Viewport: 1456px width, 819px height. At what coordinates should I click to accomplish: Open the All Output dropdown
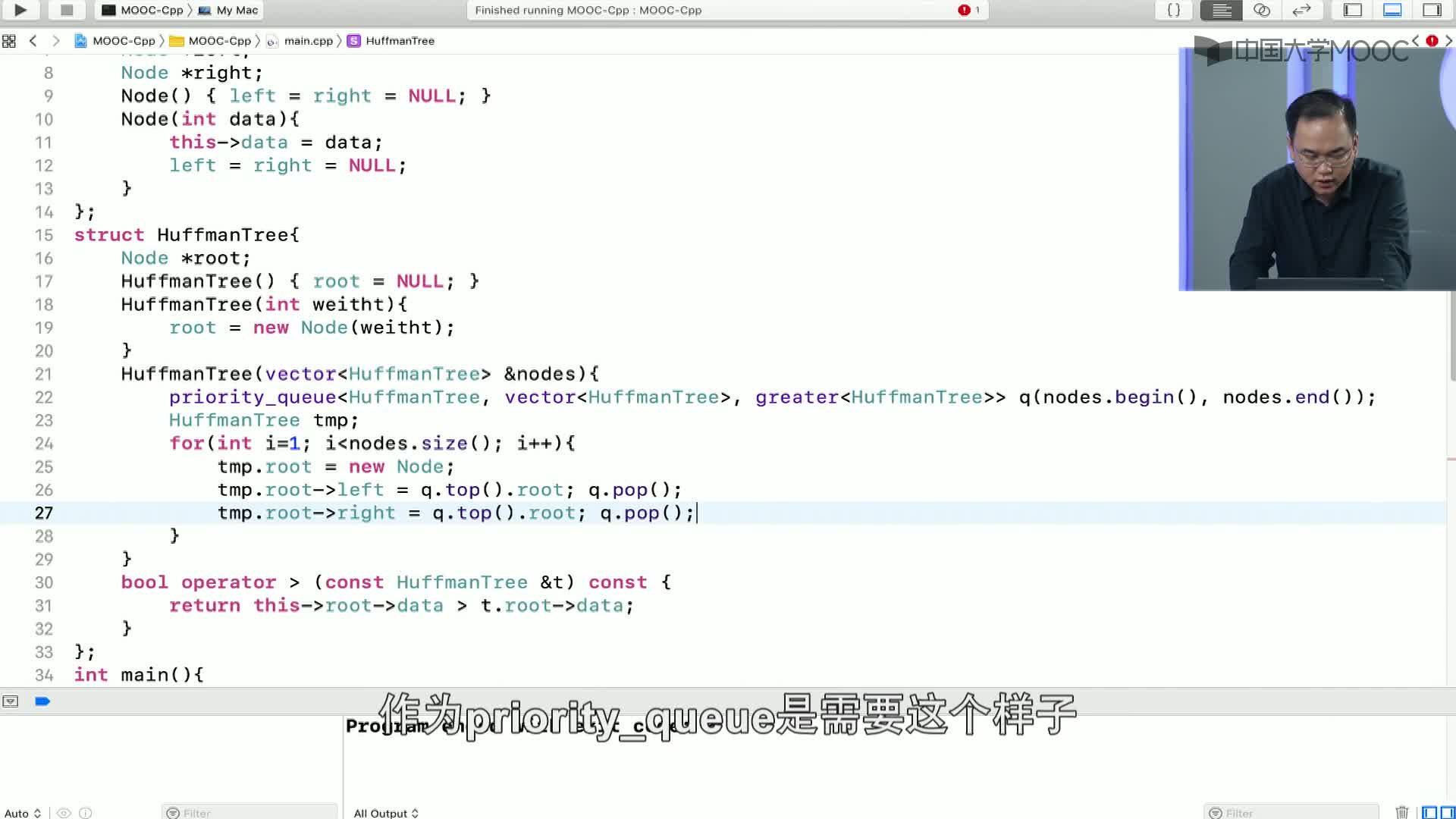pos(386,813)
